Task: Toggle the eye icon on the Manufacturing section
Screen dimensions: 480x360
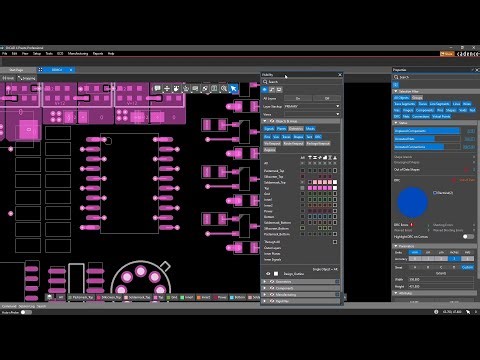Action: pos(272,295)
